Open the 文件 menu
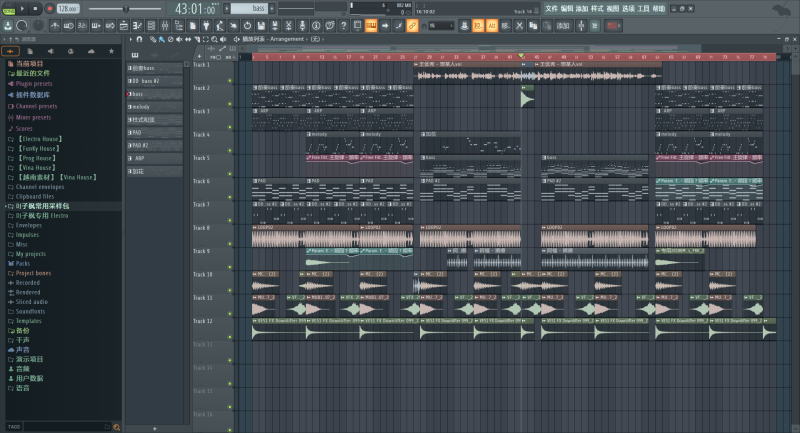Image resolution: width=800 pixels, height=433 pixels. [552, 7]
